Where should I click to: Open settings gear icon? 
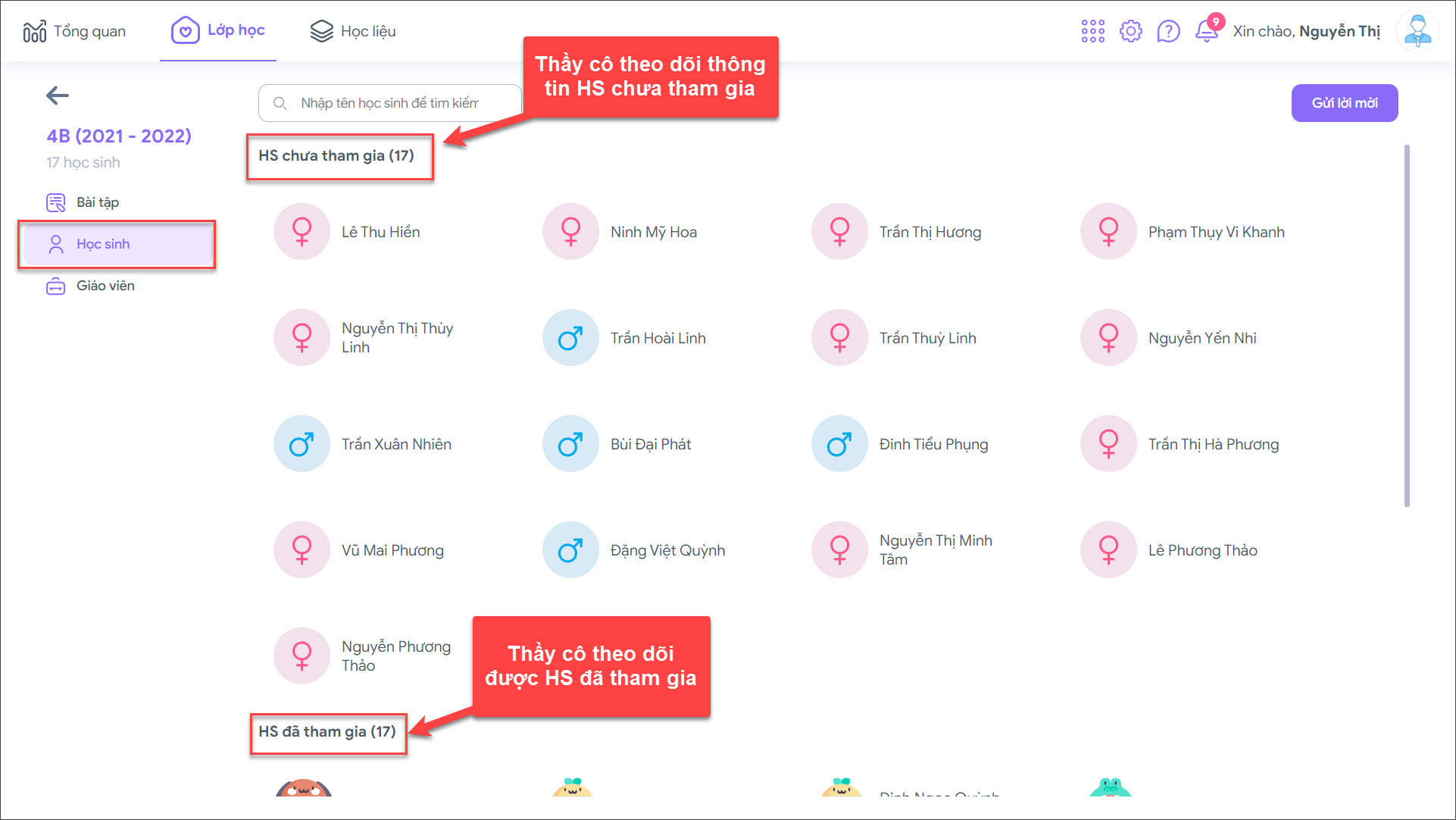coord(1130,31)
